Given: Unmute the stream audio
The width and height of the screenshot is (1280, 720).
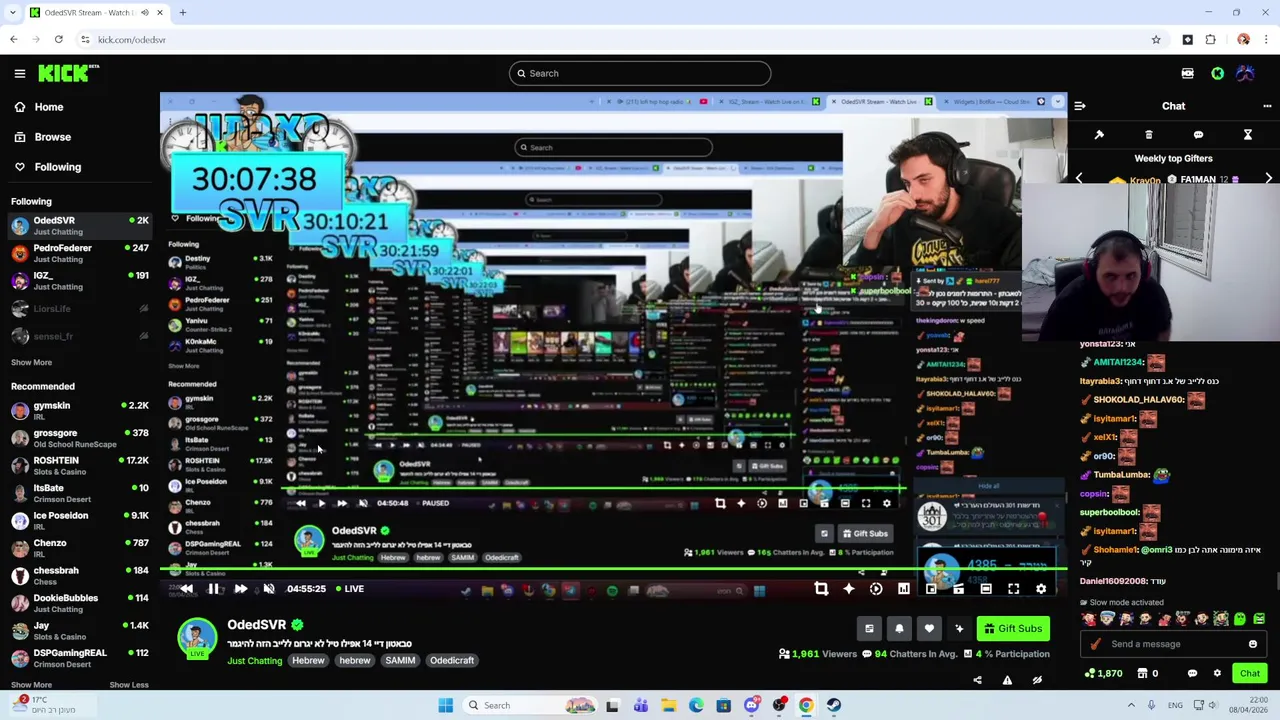Looking at the screenshot, I should [268, 589].
